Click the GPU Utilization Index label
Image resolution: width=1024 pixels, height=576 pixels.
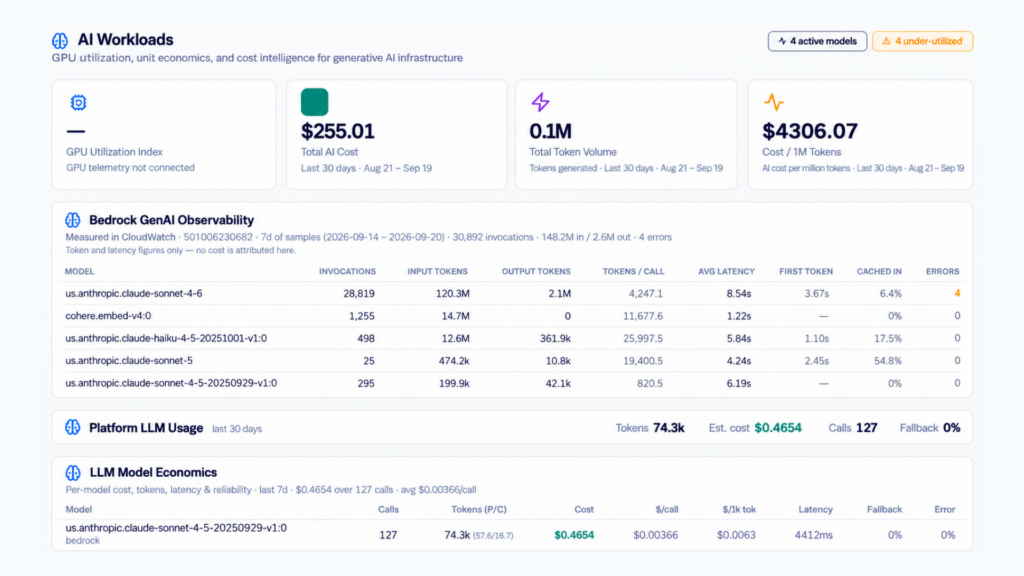(x=114, y=152)
